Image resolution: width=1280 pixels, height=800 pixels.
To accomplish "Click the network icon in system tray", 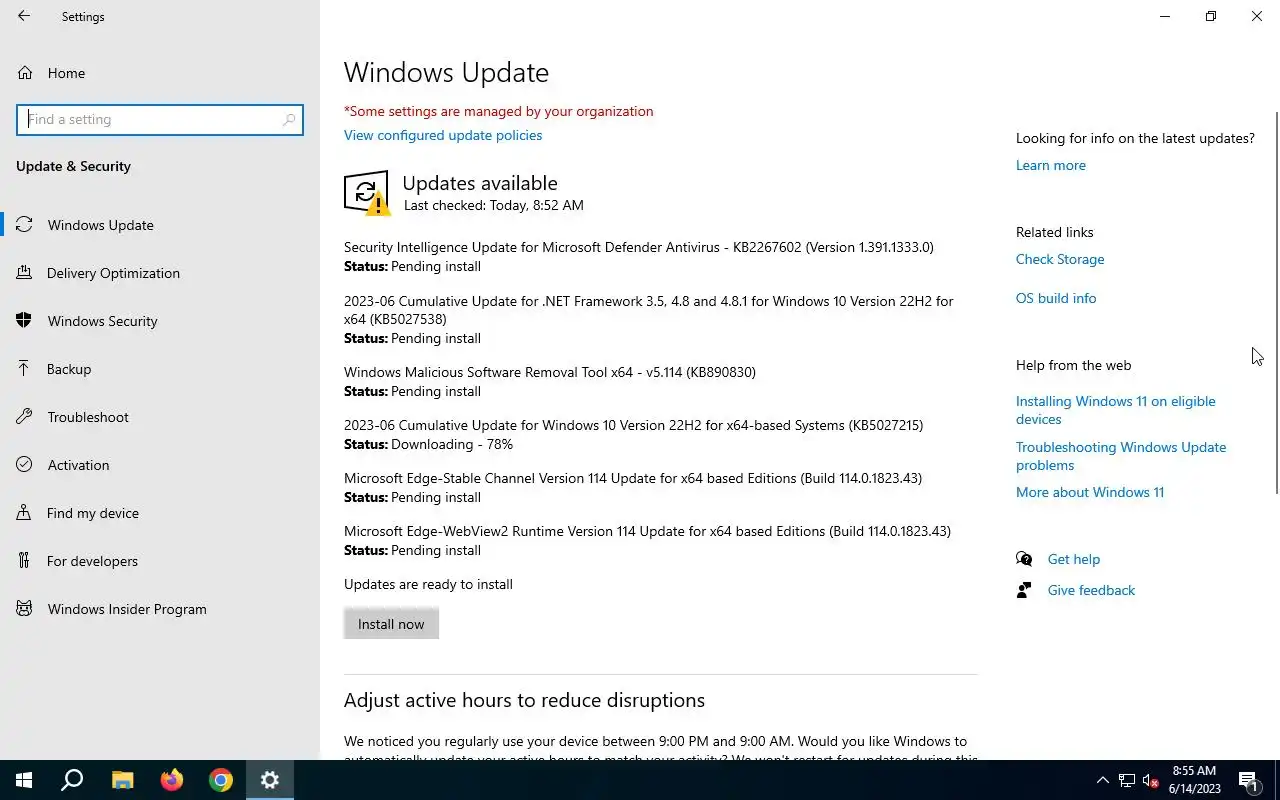I will click(1127, 780).
